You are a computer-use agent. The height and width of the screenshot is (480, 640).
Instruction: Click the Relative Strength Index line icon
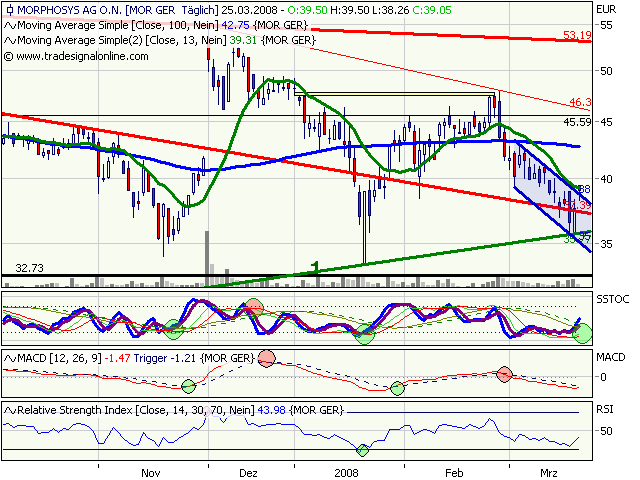click(x=10, y=410)
